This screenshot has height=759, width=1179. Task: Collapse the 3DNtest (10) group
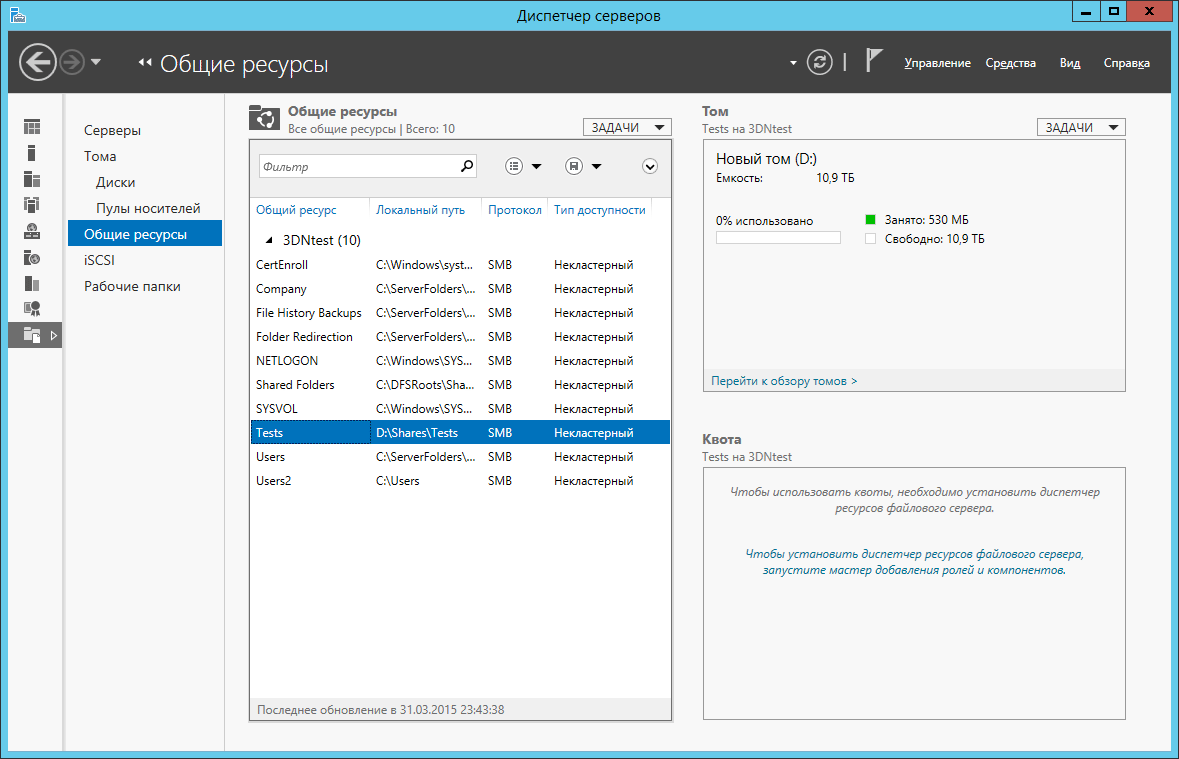tap(268, 240)
